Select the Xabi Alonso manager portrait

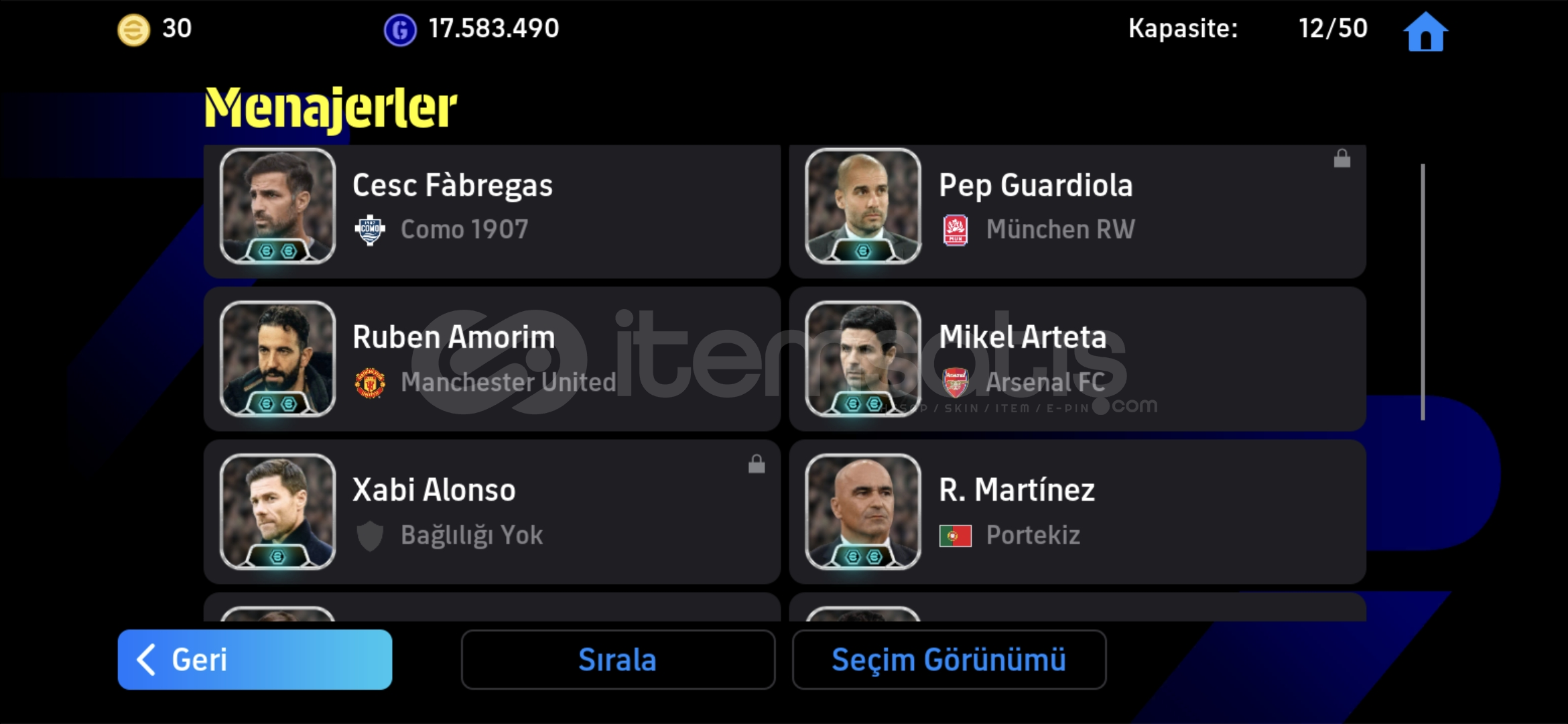pos(277,511)
